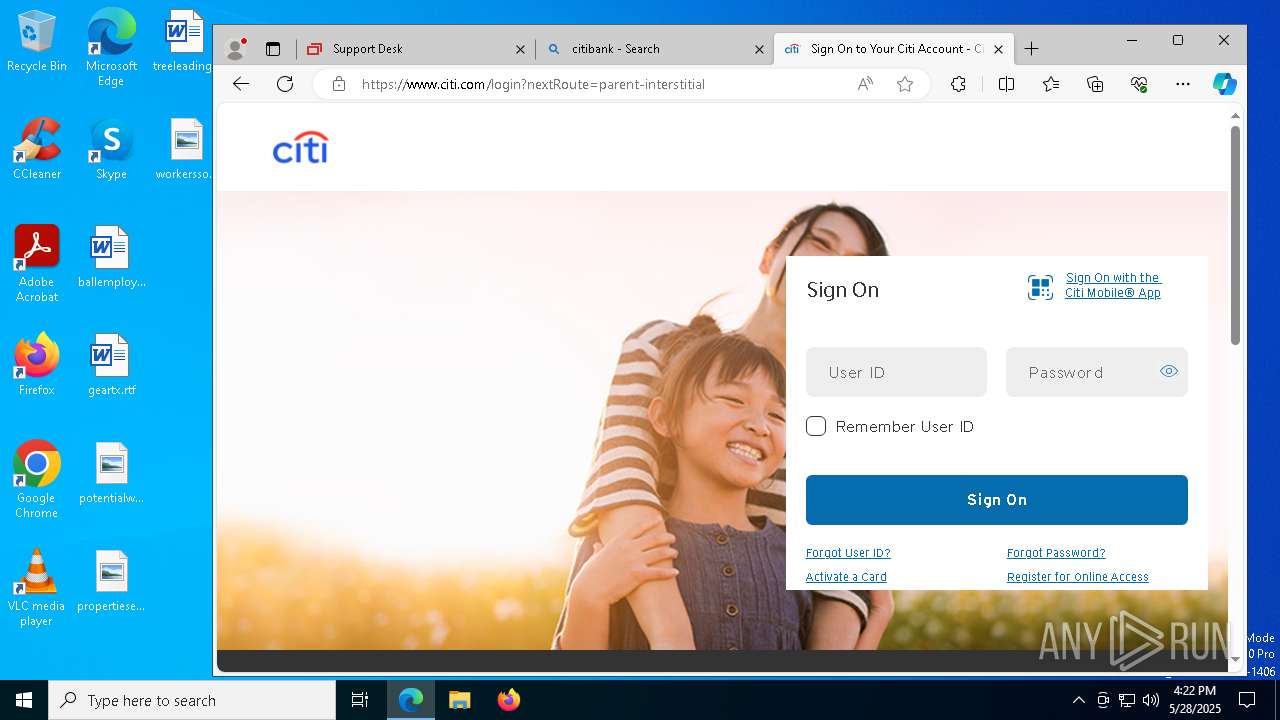Screen dimensions: 1280x720
Task: Select the ballemploy... Word file on desktop
Action: tap(111, 257)
